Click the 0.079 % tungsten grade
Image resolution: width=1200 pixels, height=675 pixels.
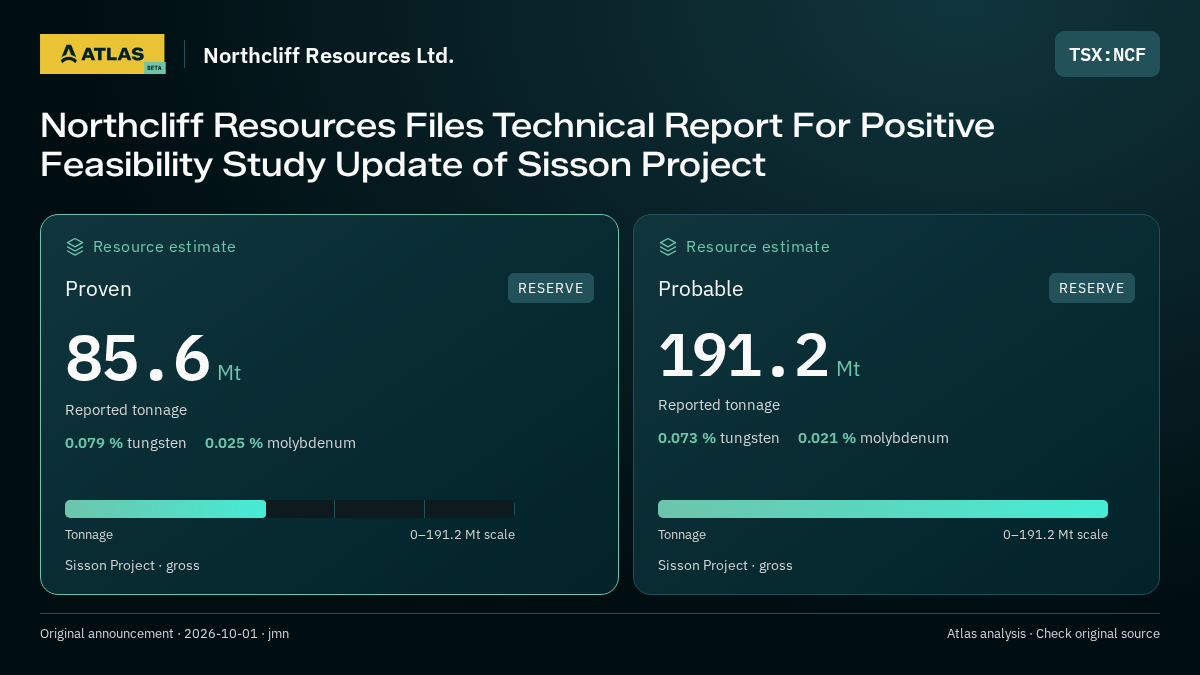pos(126,443)
